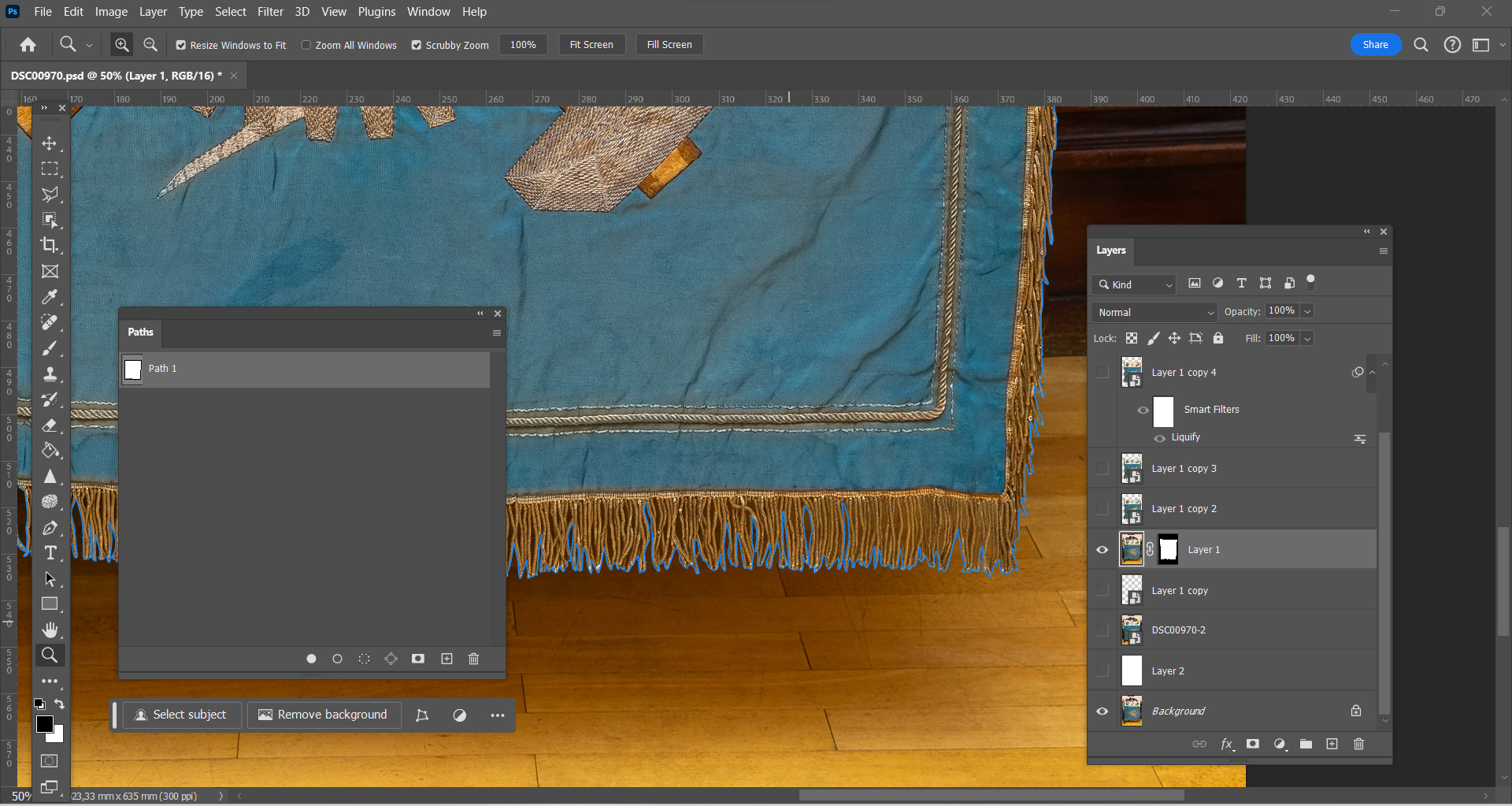Screen dimensions: 1512x806
Task: Select the Pen tool in toolbar
Action: point(50,528)
